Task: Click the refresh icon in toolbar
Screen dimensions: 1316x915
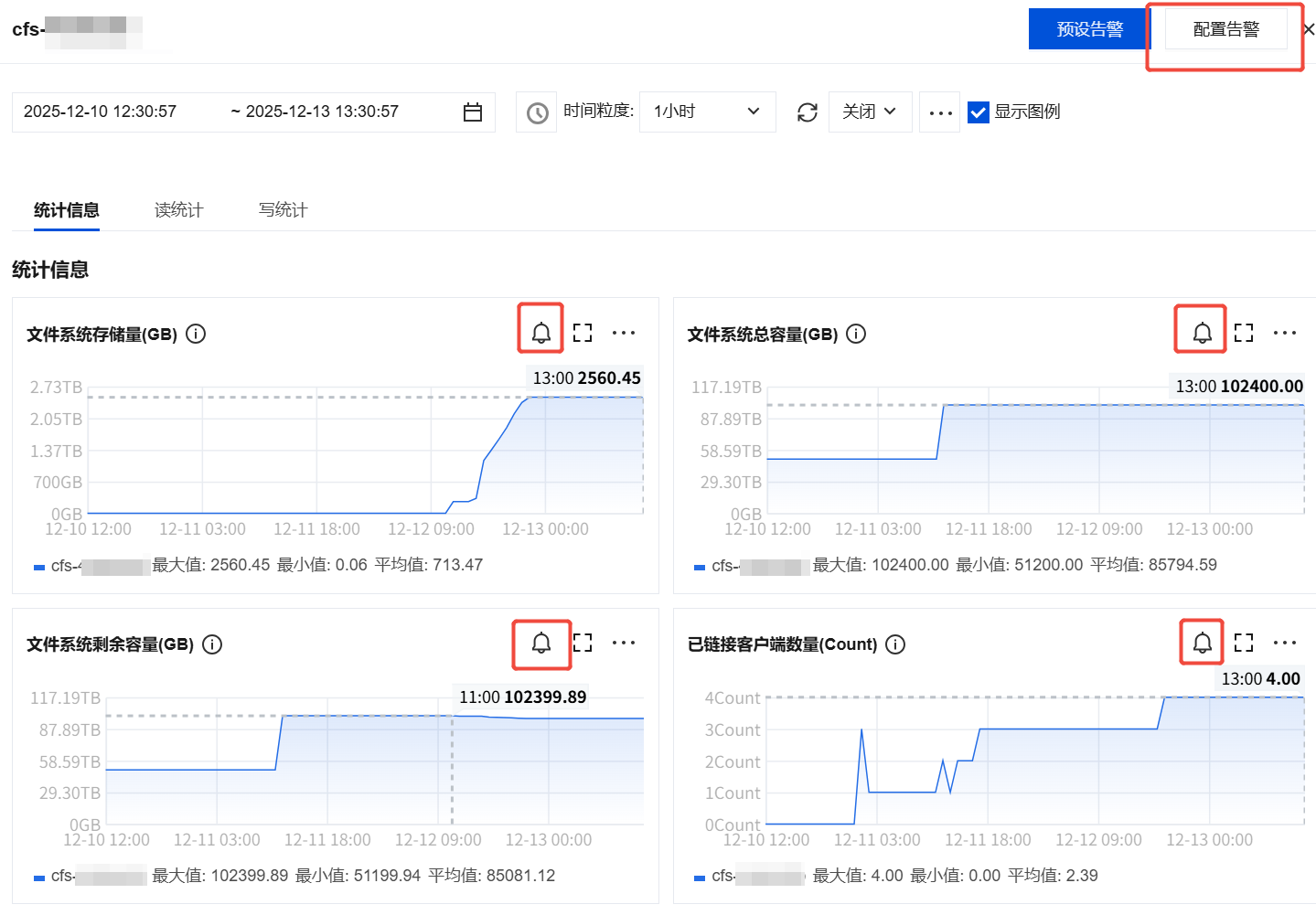Action: (807, 112)
